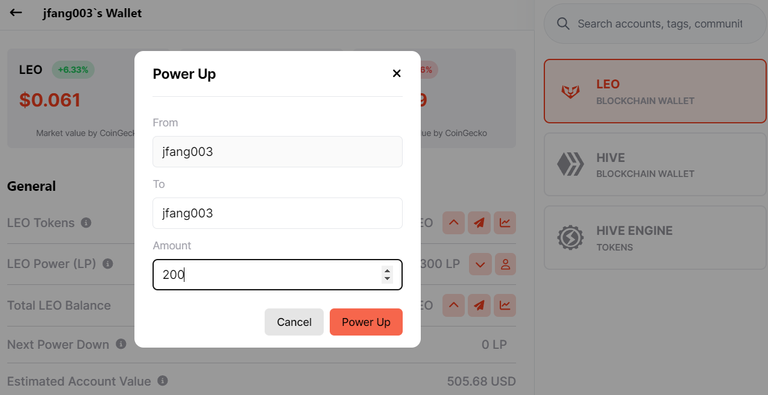Screen dimensions: 768x395
Task: Select the LEO blockchain wallet
Action: pyautogui.click(x=655, y=91)
